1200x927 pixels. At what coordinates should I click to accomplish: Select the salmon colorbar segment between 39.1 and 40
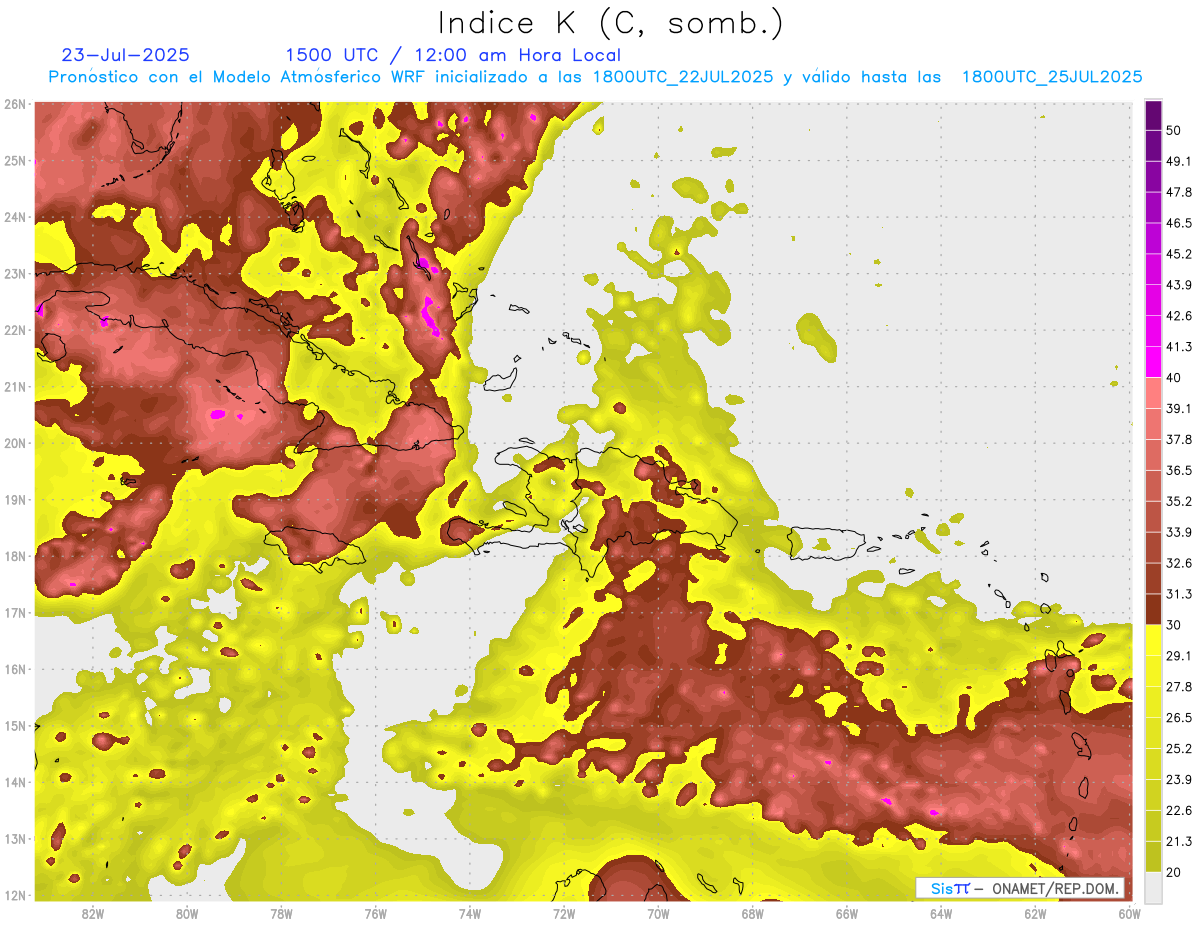[1153, 393]
